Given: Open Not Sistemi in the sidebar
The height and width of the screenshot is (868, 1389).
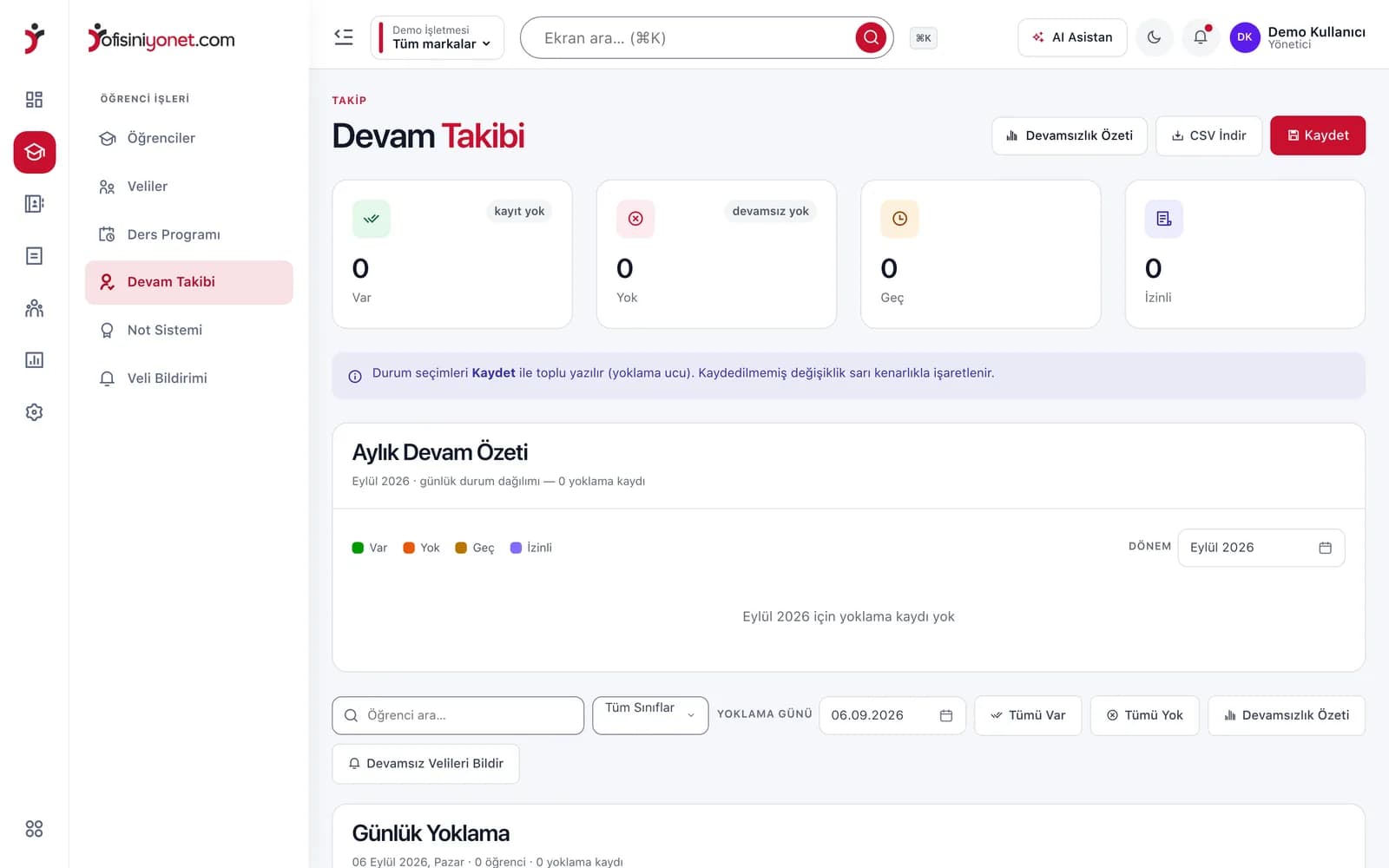Looking at the screenshot, I should coord(189,330).
